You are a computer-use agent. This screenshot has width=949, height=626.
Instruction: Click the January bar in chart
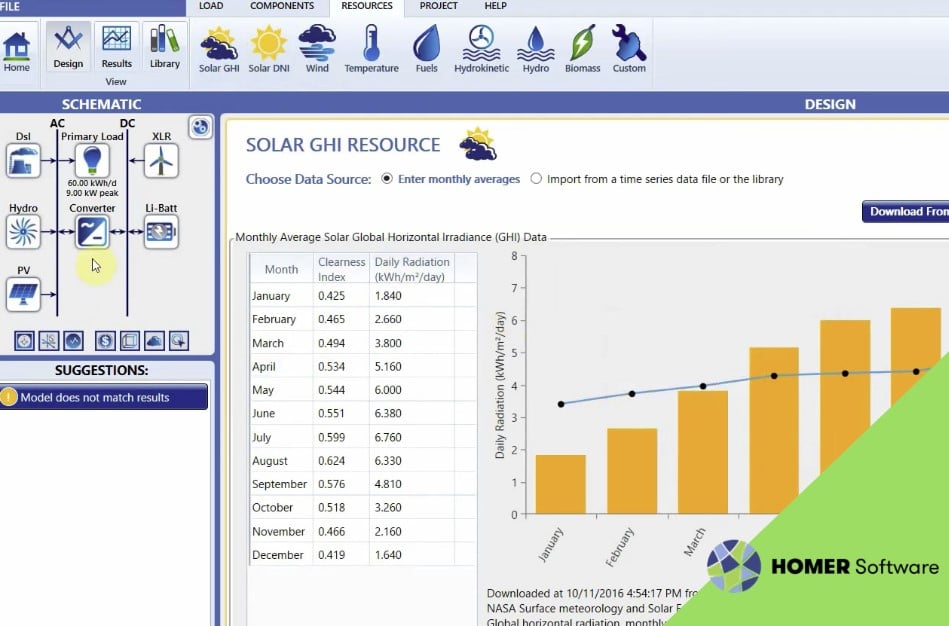click(560, 484)
